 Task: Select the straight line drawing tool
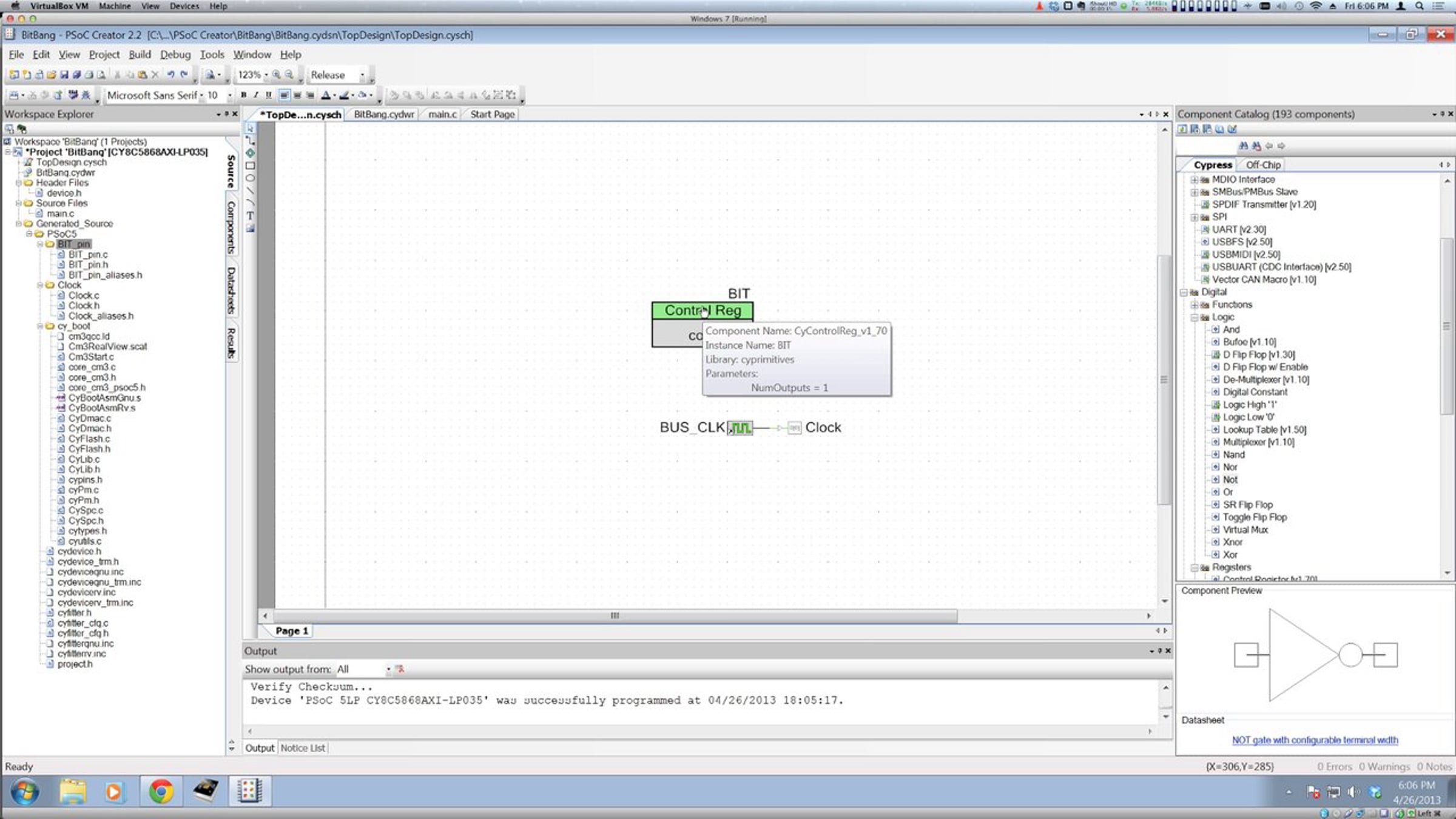250,190
